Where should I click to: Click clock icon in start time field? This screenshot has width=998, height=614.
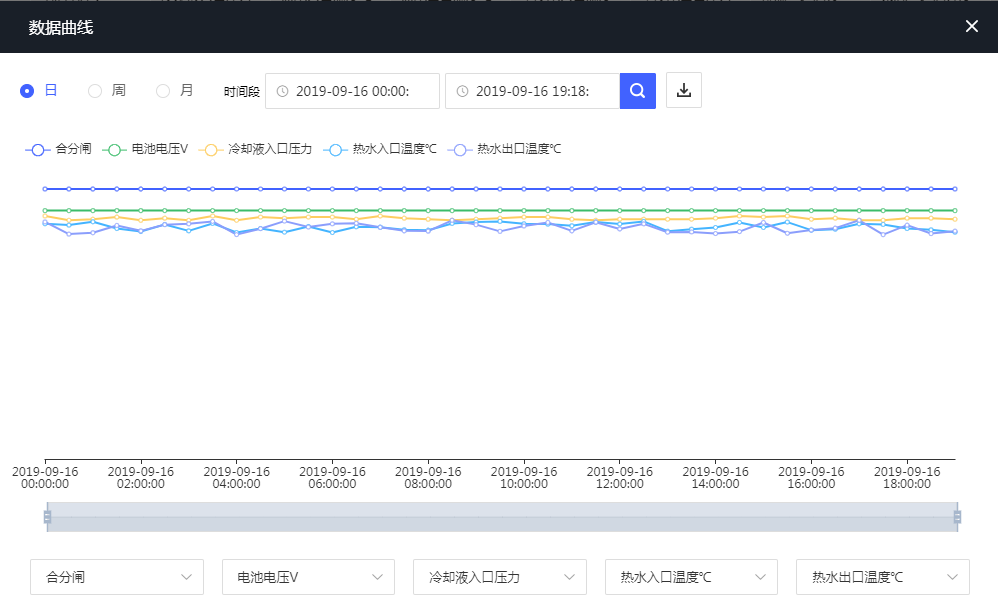tap(282, 91)
